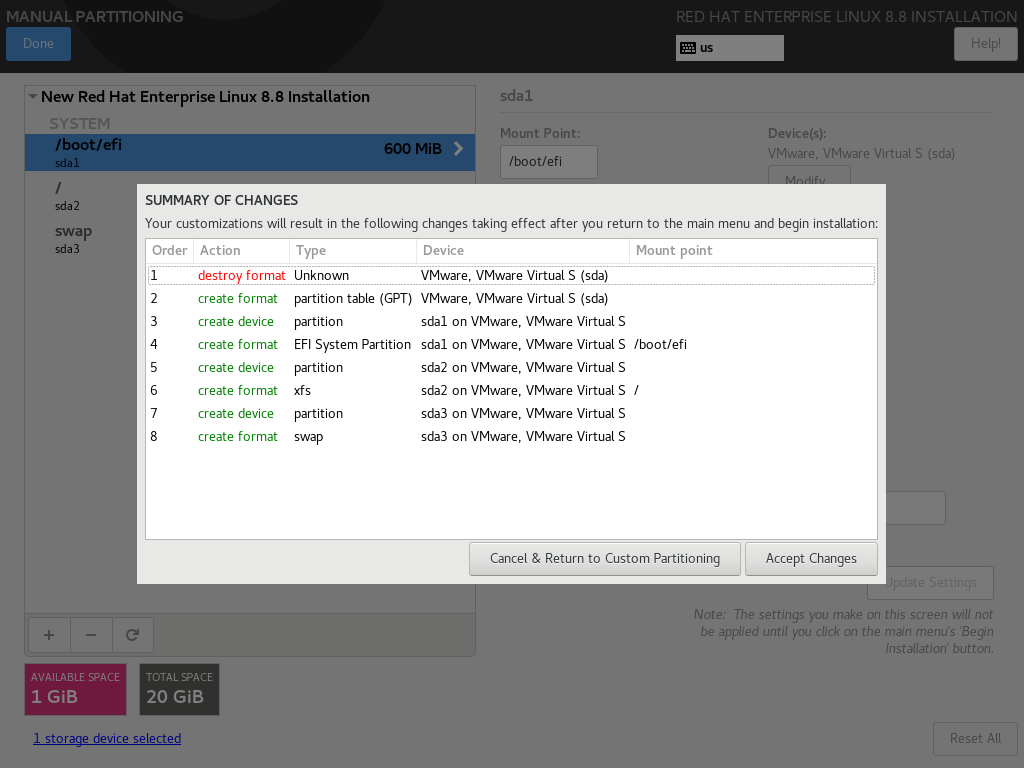
Task: Select row 4 EFI System Partition
Action: click(x=511, y=344)
